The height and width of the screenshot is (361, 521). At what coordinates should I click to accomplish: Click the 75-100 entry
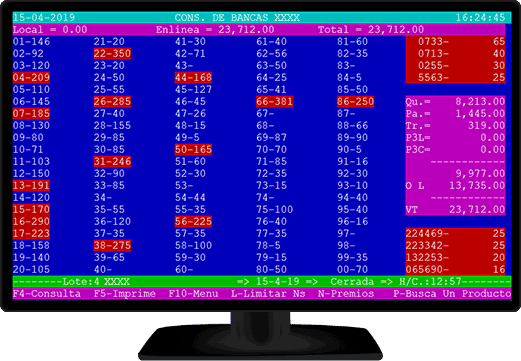[274, 210]
